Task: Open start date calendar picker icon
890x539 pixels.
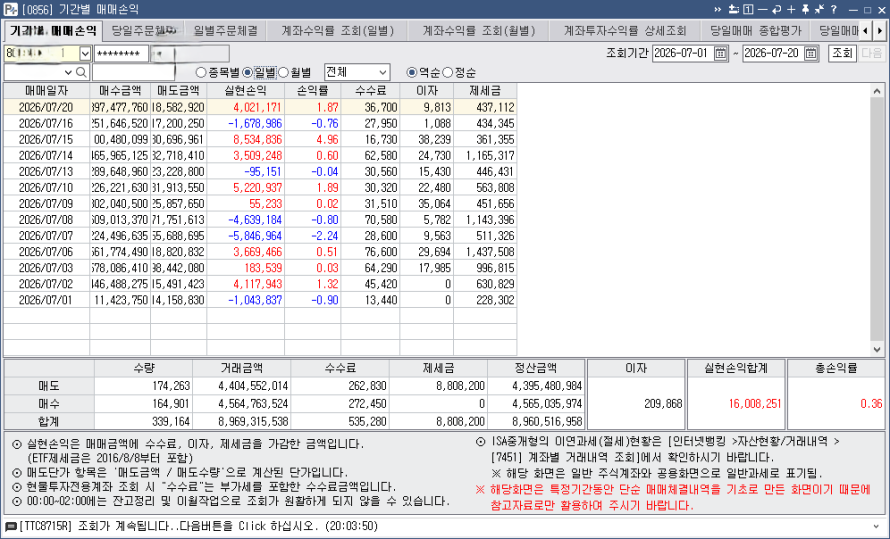Action: pos(720,53)
